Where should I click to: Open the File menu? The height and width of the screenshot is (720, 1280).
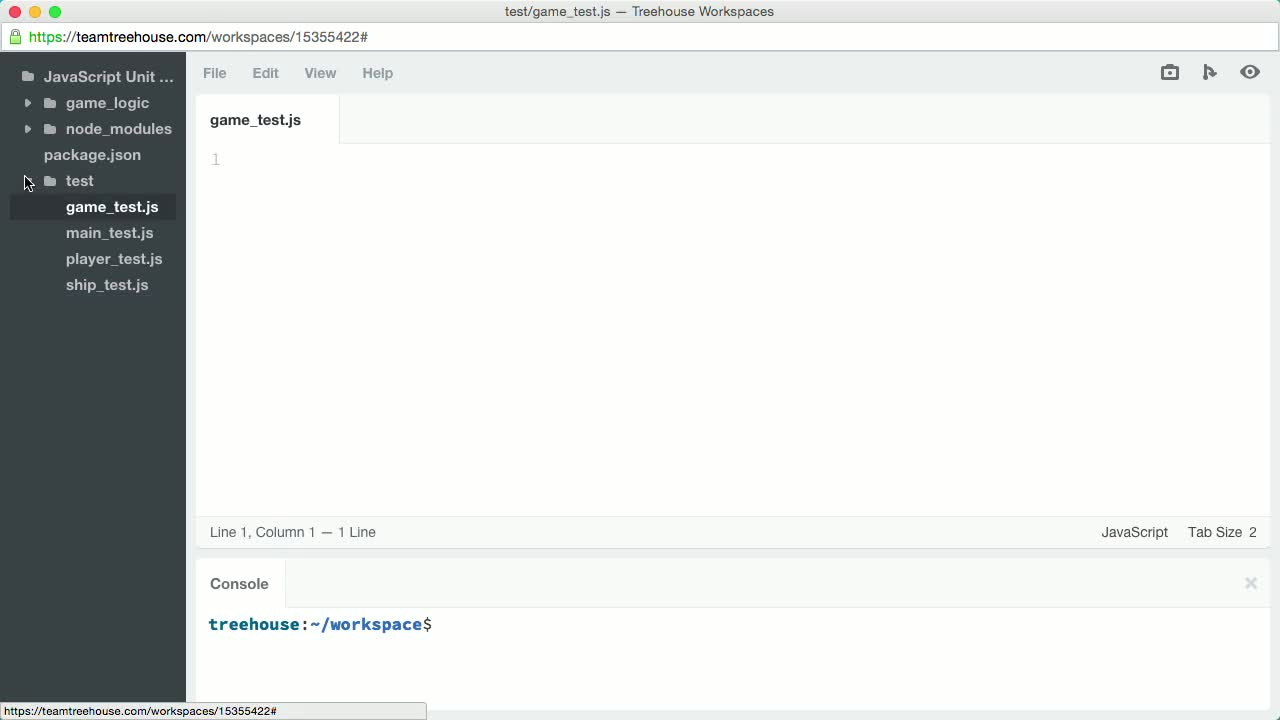click(x=215, y=73)
